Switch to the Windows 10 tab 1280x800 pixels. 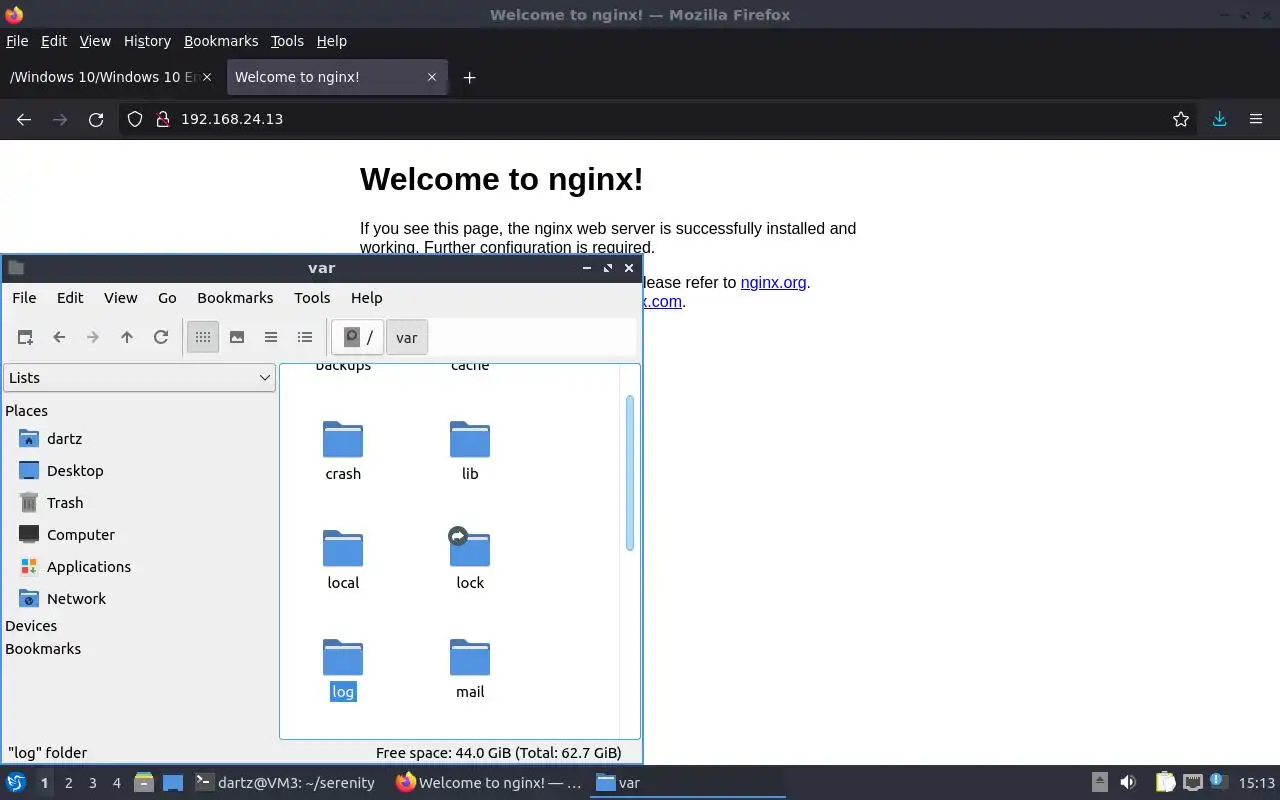click(112, 77)
